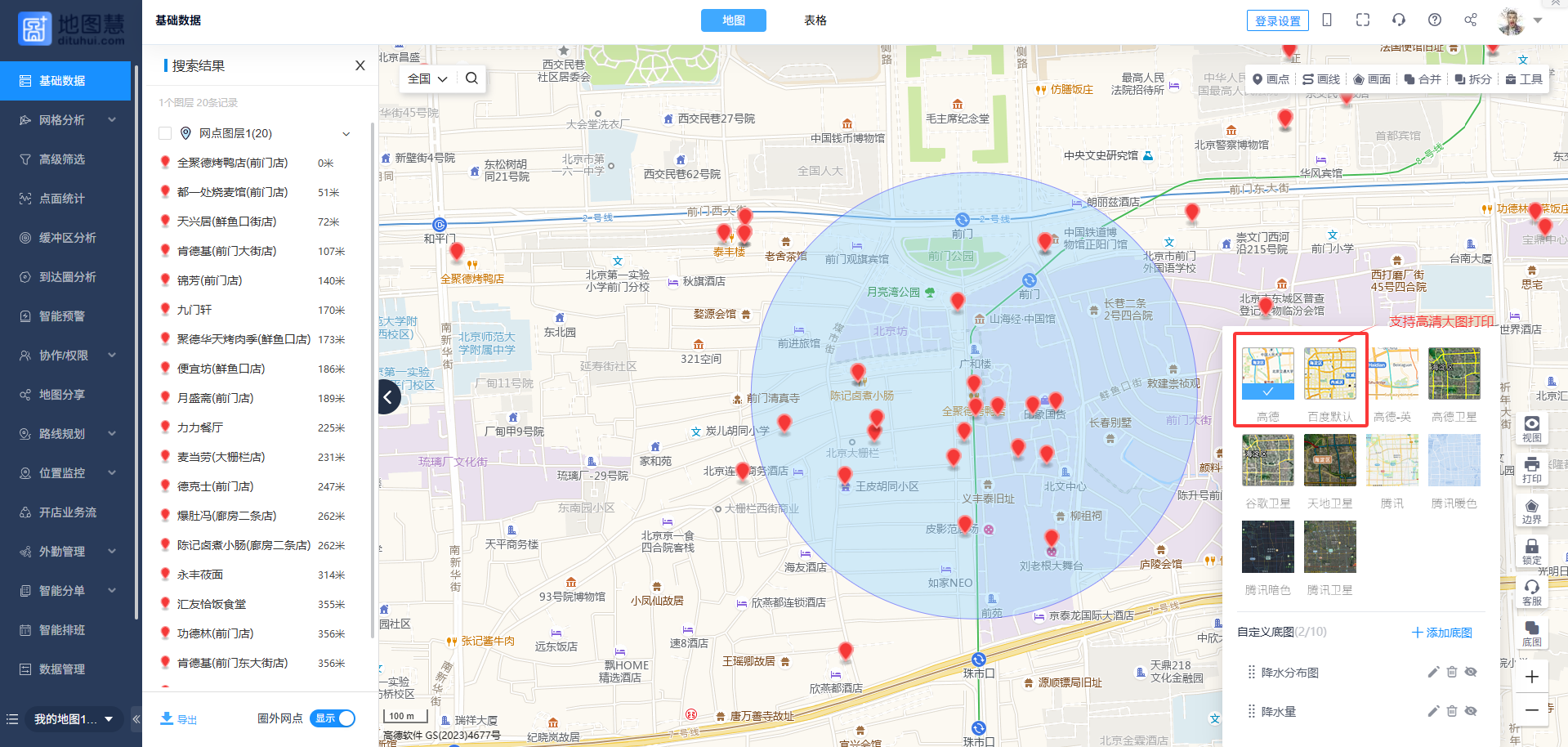Image resolution: width=1568 pixels, height=747 pixels.
Task: Click the 锁定 lock map icon
Action: tap(1531, 551)
